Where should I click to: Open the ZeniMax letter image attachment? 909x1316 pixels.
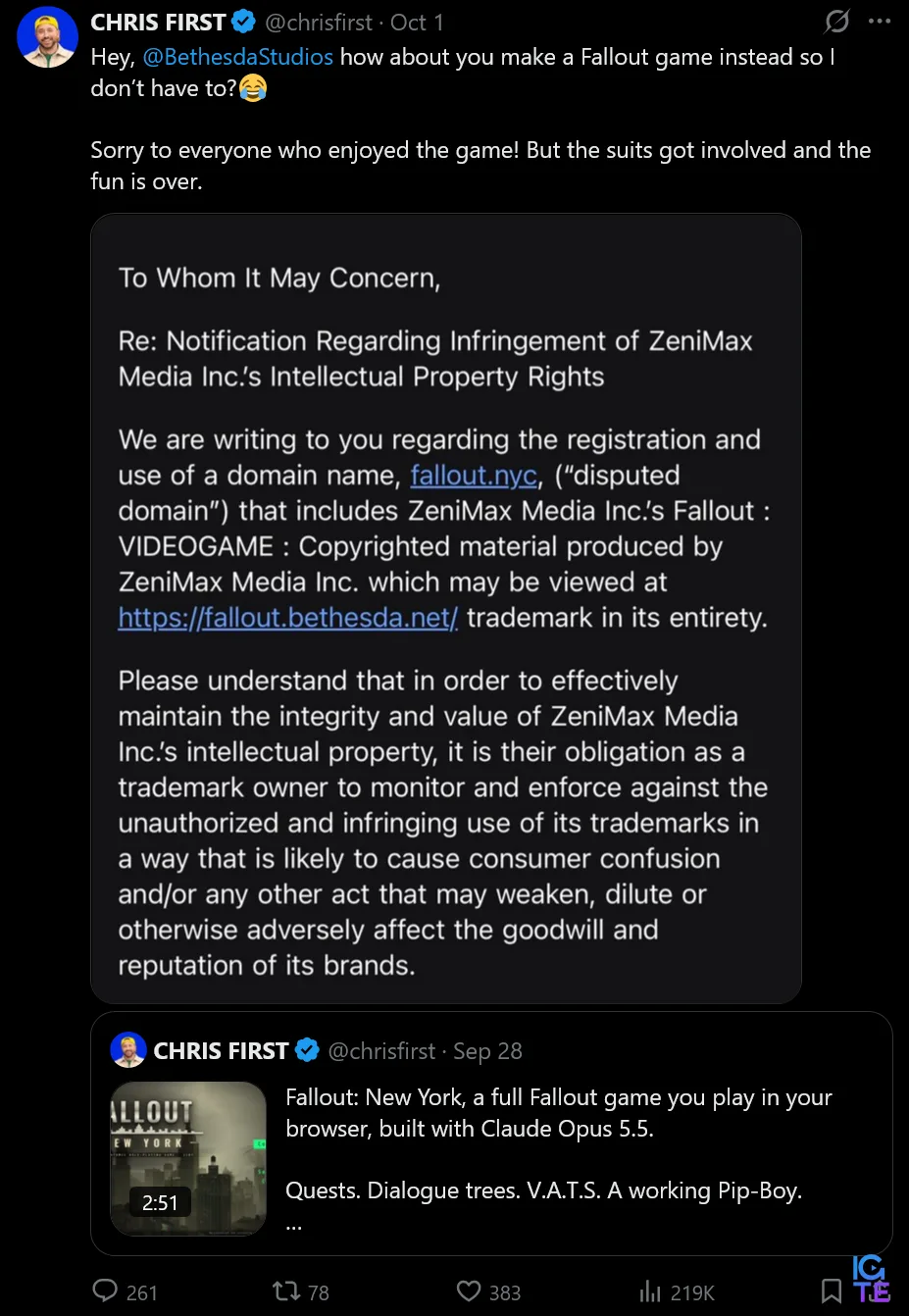point(446,608)
